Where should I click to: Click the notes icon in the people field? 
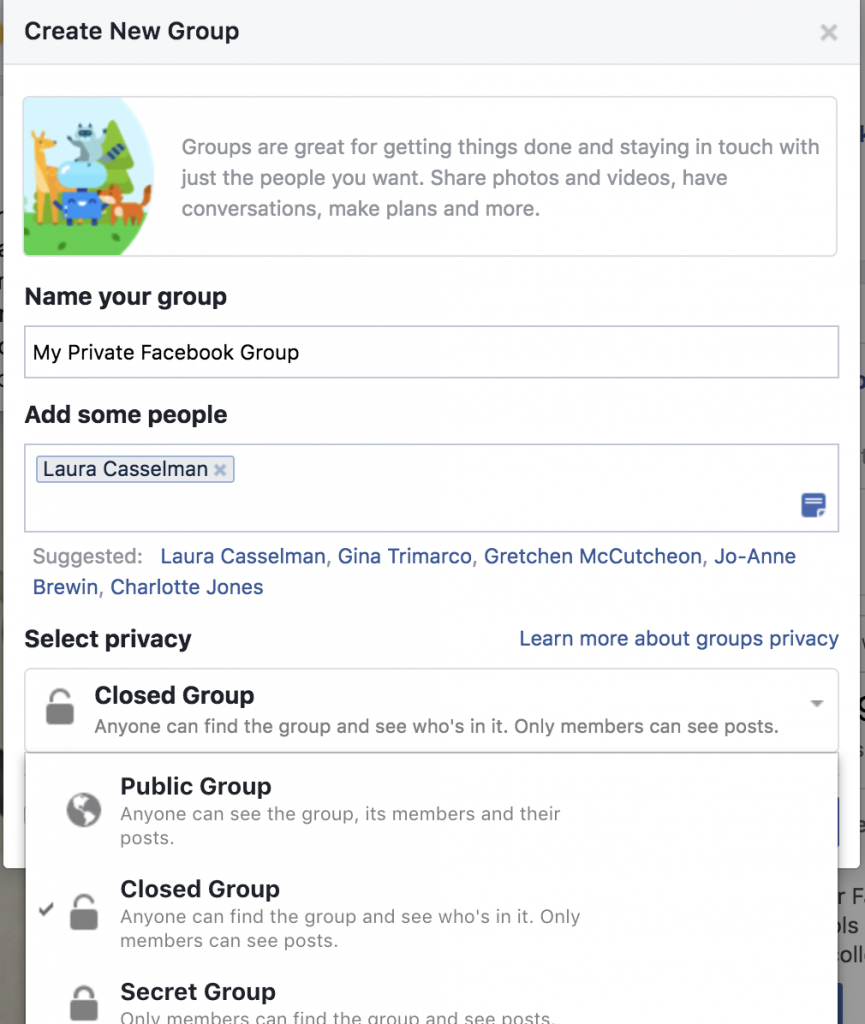(814, 506)
